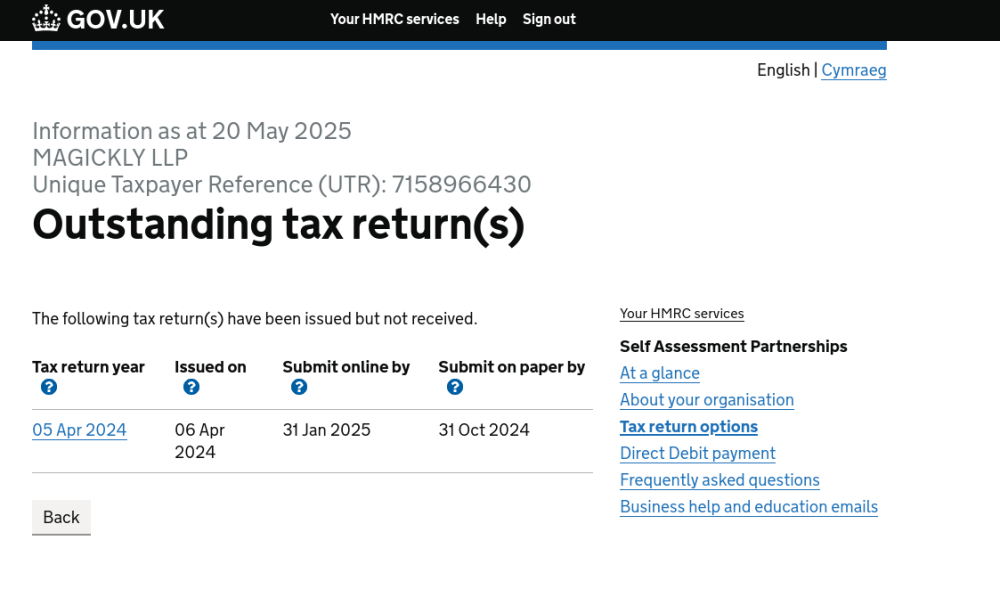Click help icon under Submit online by
Image resolution: width=1000 pixels, height=614 pixels.
pyautogui.click(x=299, y=387)
